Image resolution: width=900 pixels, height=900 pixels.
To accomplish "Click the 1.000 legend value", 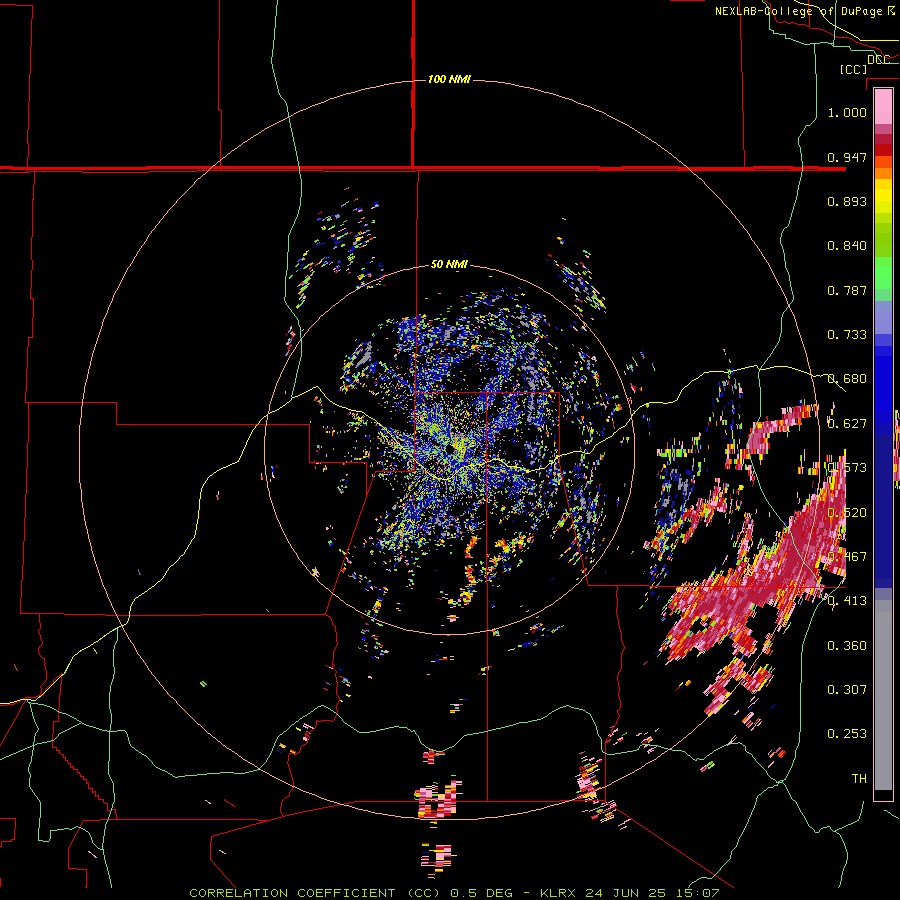I will 847,112.
